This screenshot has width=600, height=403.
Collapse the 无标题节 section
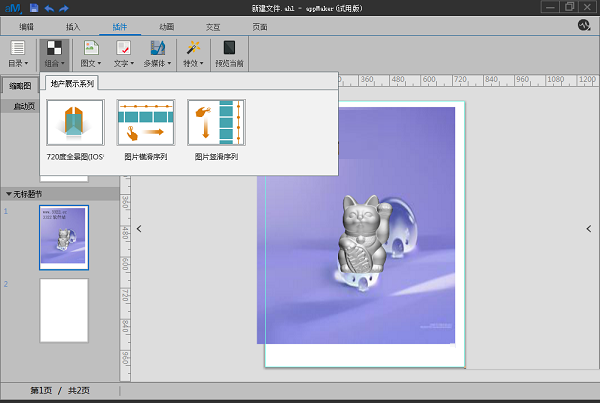[9, 193]
